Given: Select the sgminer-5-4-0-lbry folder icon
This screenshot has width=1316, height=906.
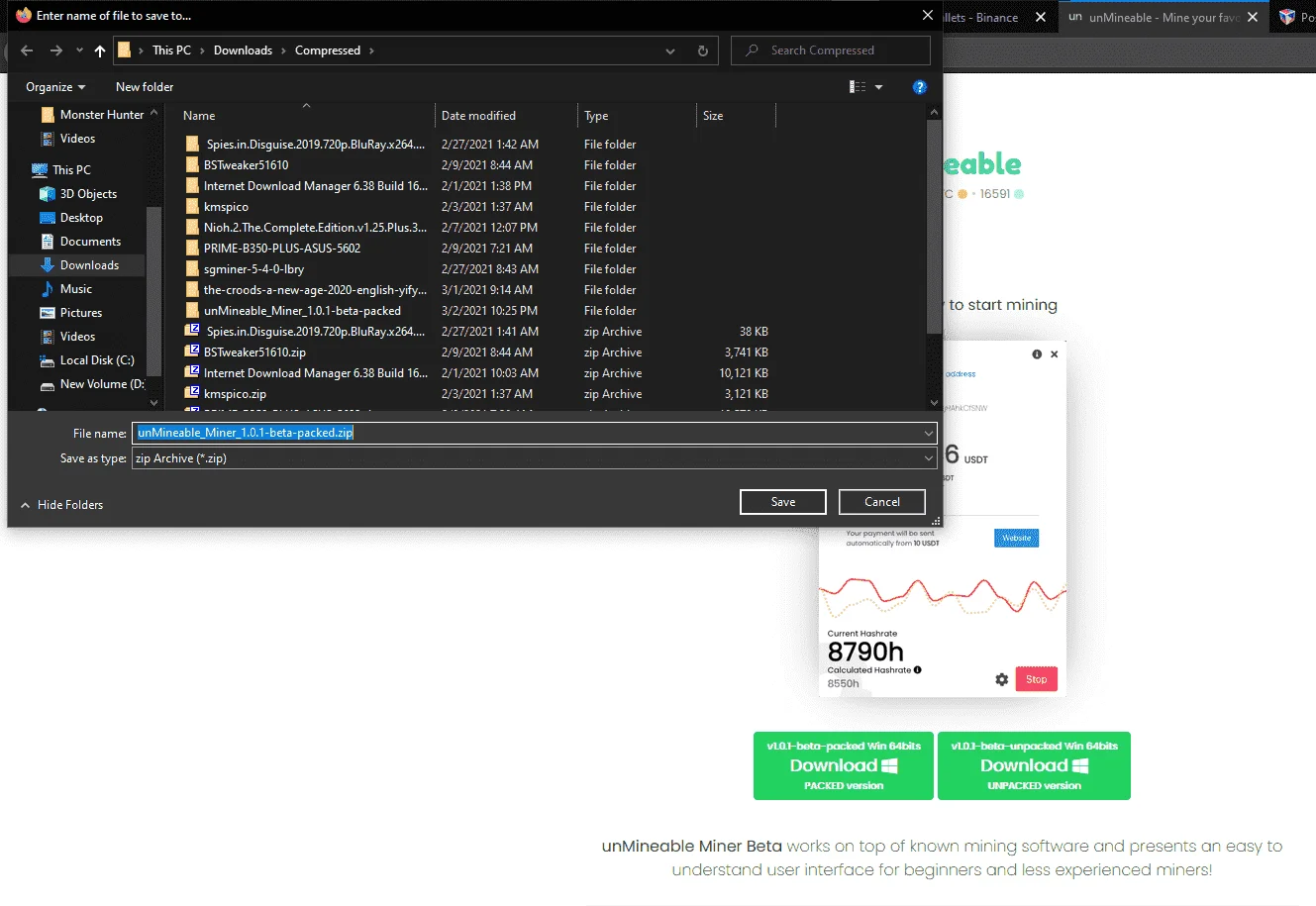Looking at the screenshot, I should [x=192, y=269].
